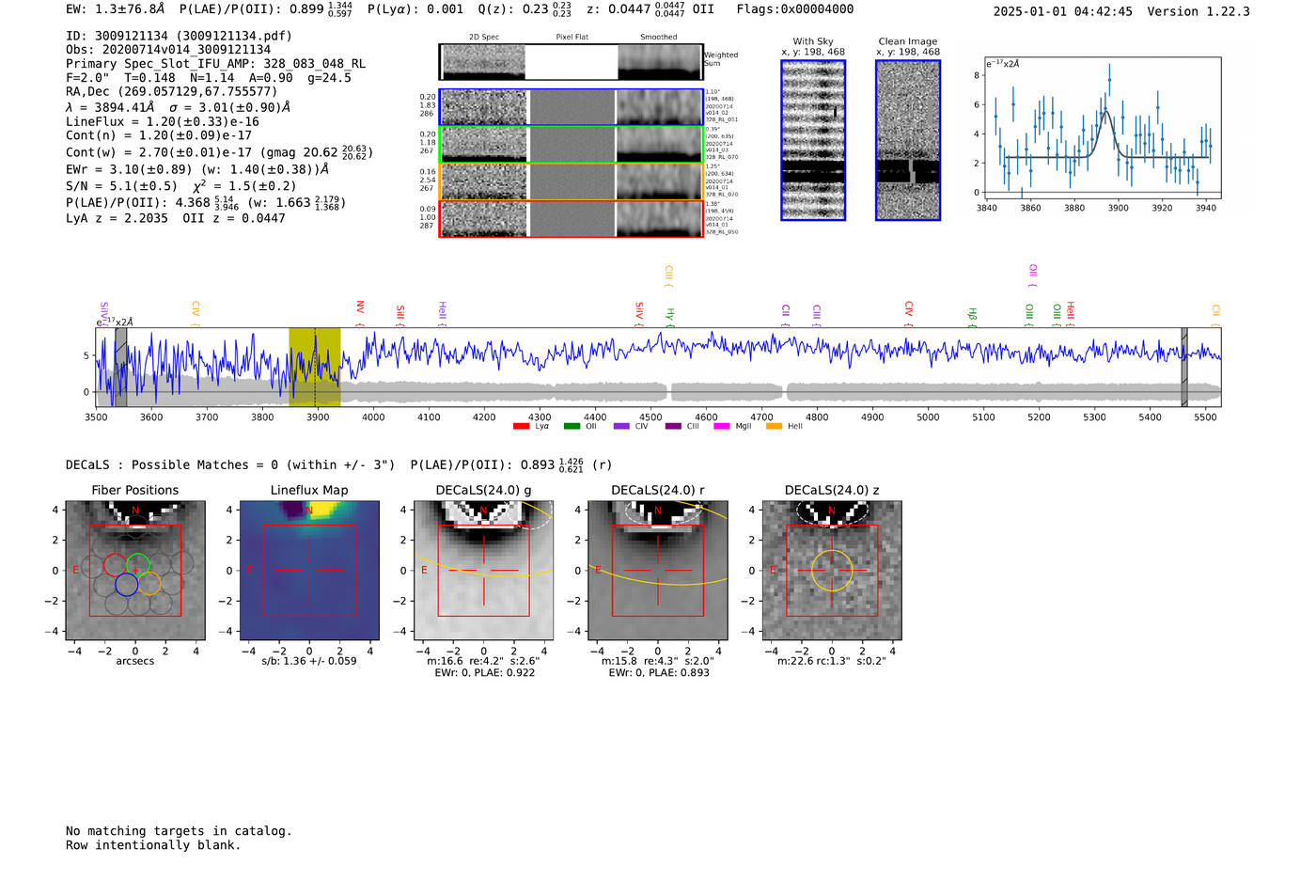Click the 'EWr: 0, PLAE: 0.922' caption
Screen dimensions: 1316x896
tap(484, 672)
